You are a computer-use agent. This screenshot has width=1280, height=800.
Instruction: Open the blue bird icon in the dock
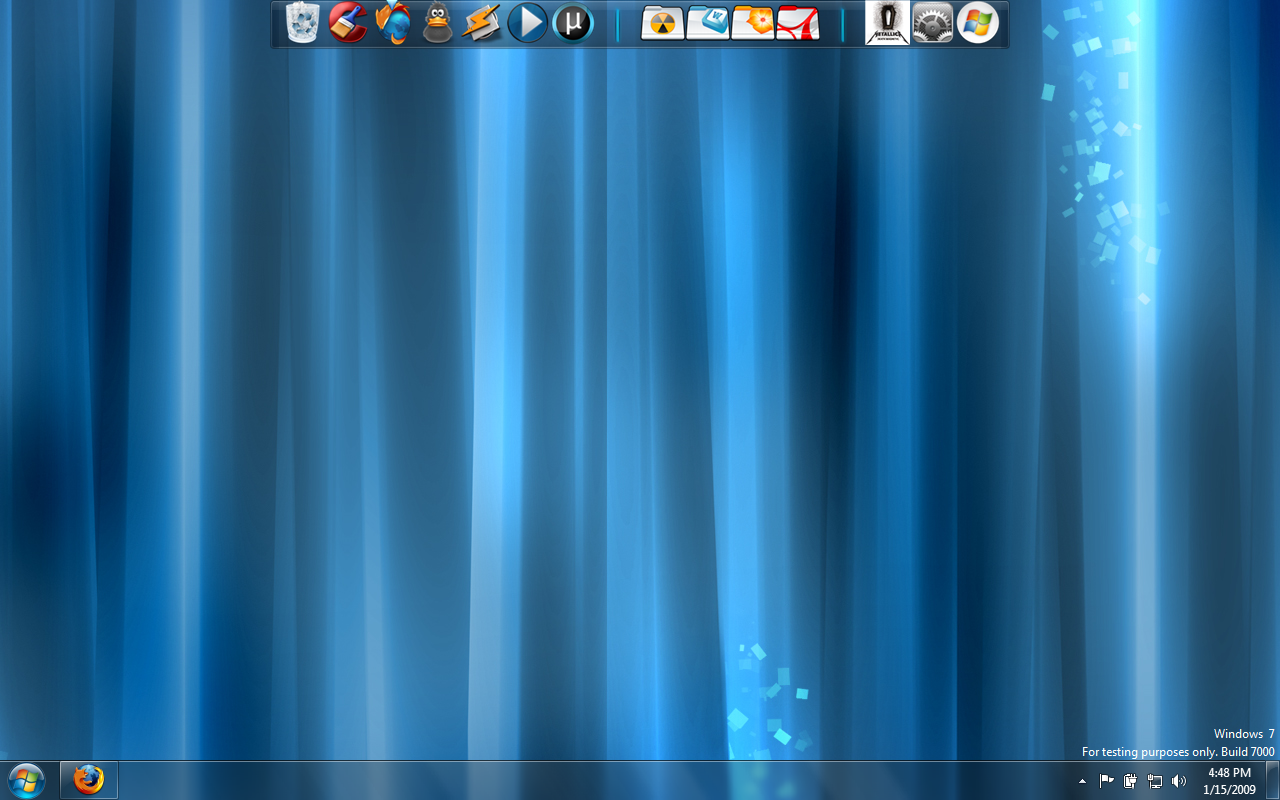(x=393, y=23)
